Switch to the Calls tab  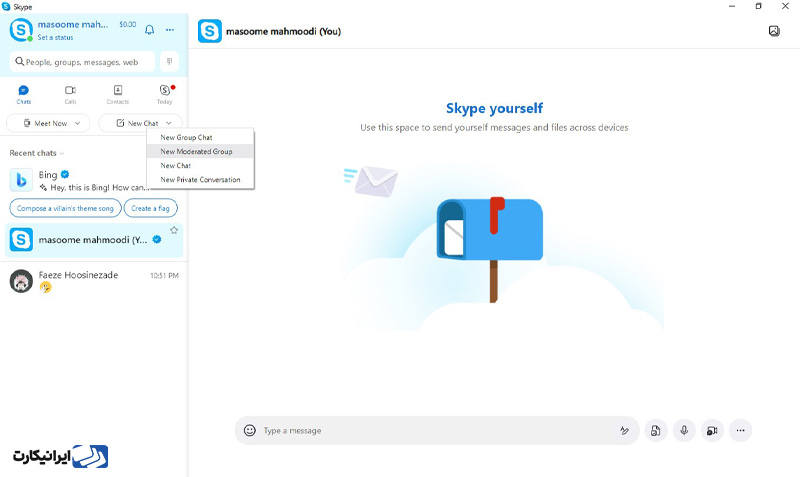(x=70, y=94)
